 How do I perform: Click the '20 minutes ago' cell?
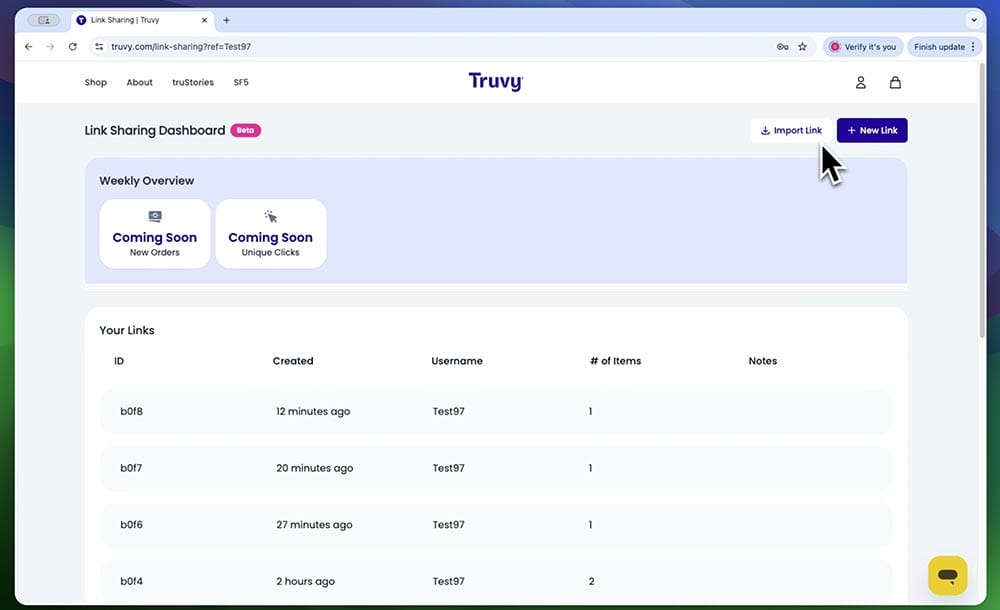point(314,468)
